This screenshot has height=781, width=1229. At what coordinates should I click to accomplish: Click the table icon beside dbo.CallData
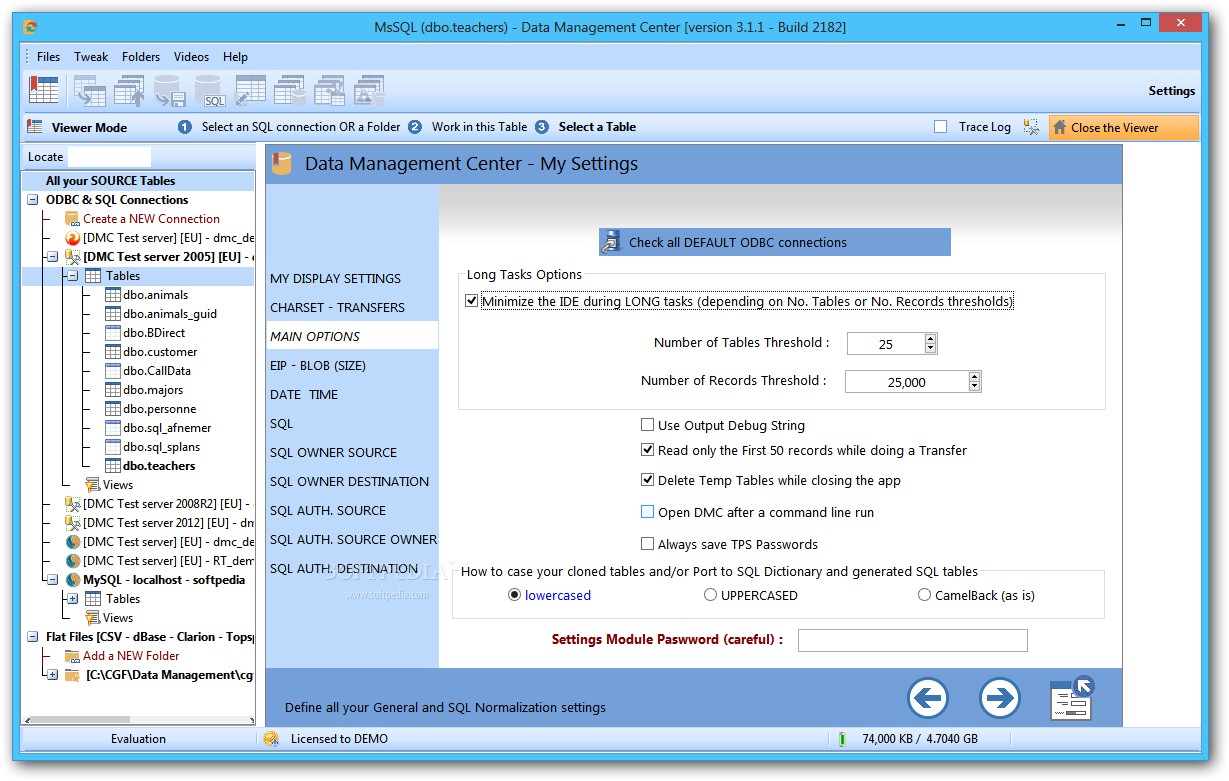(113, 371)
